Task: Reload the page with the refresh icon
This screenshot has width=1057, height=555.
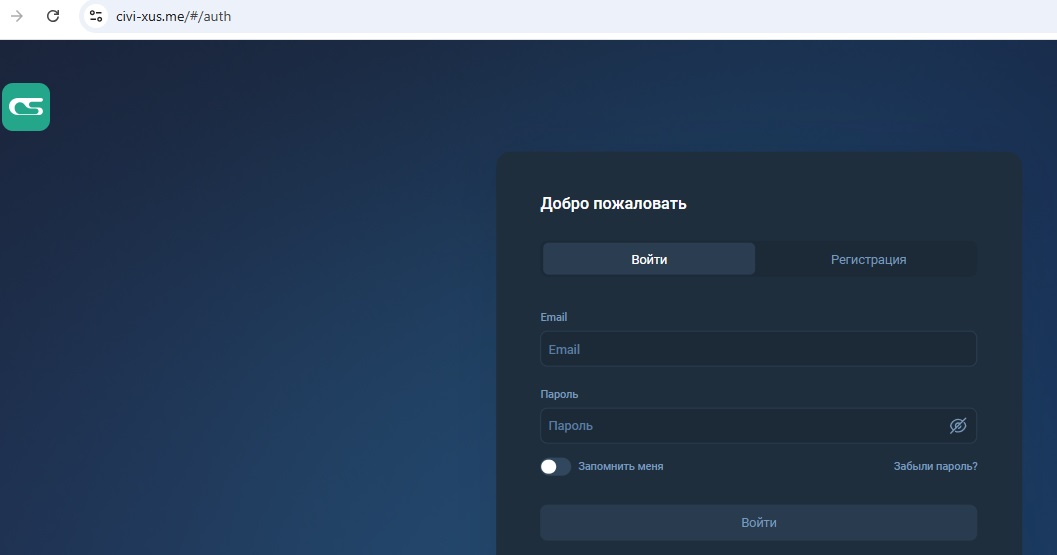Action: 53,16
